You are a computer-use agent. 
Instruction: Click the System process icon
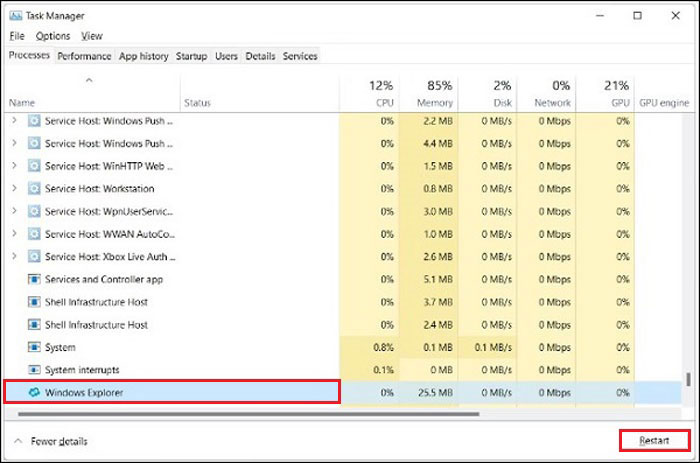point(34,347)
